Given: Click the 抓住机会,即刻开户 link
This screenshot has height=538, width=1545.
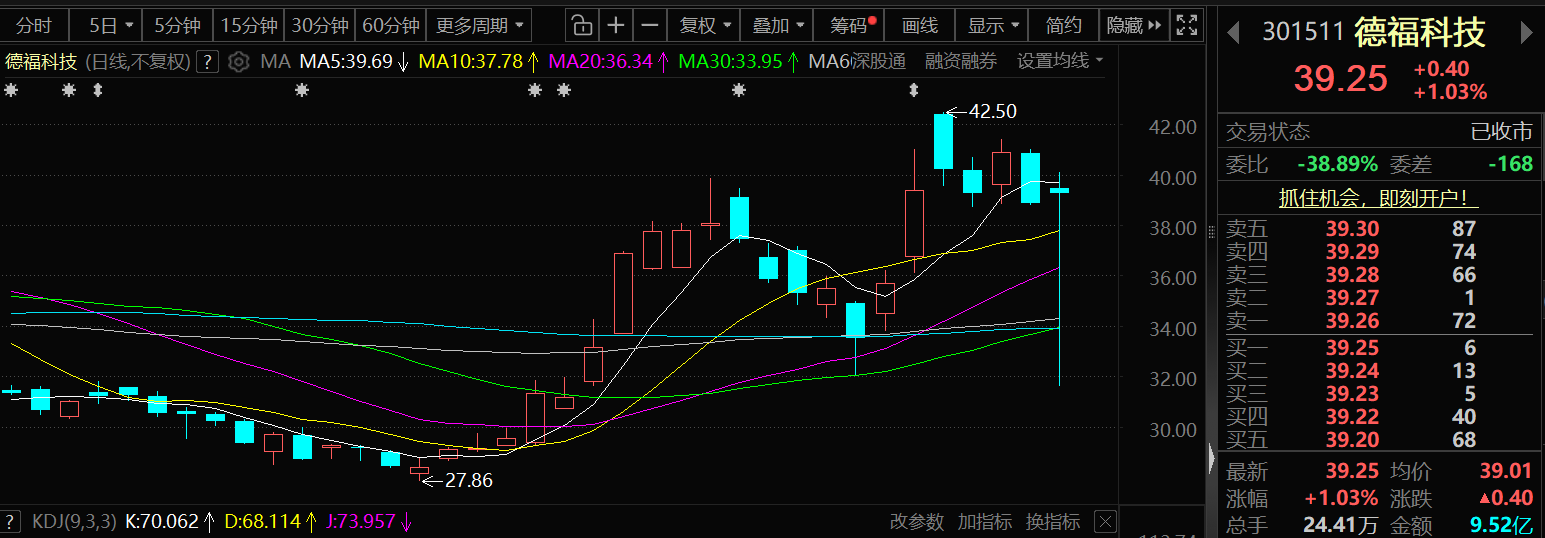Looking at the screenshot, I should pyautogui.click(x=1379, y=198).
